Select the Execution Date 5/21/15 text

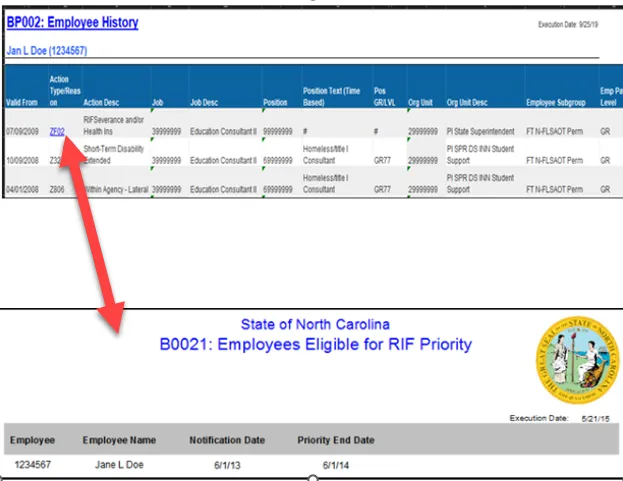(559, 418)
